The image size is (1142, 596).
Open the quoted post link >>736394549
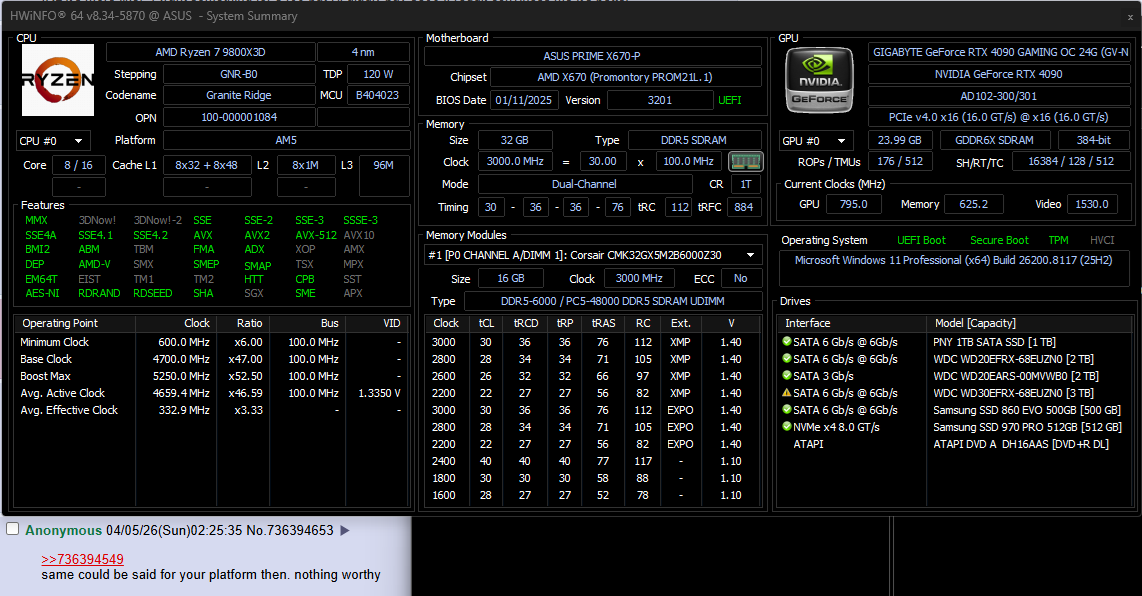coord(82,559)
